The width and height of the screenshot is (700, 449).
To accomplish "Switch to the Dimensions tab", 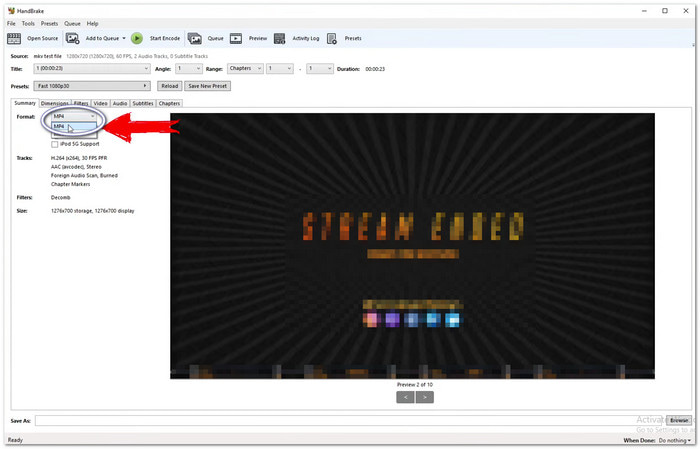I will coord(54,104).
